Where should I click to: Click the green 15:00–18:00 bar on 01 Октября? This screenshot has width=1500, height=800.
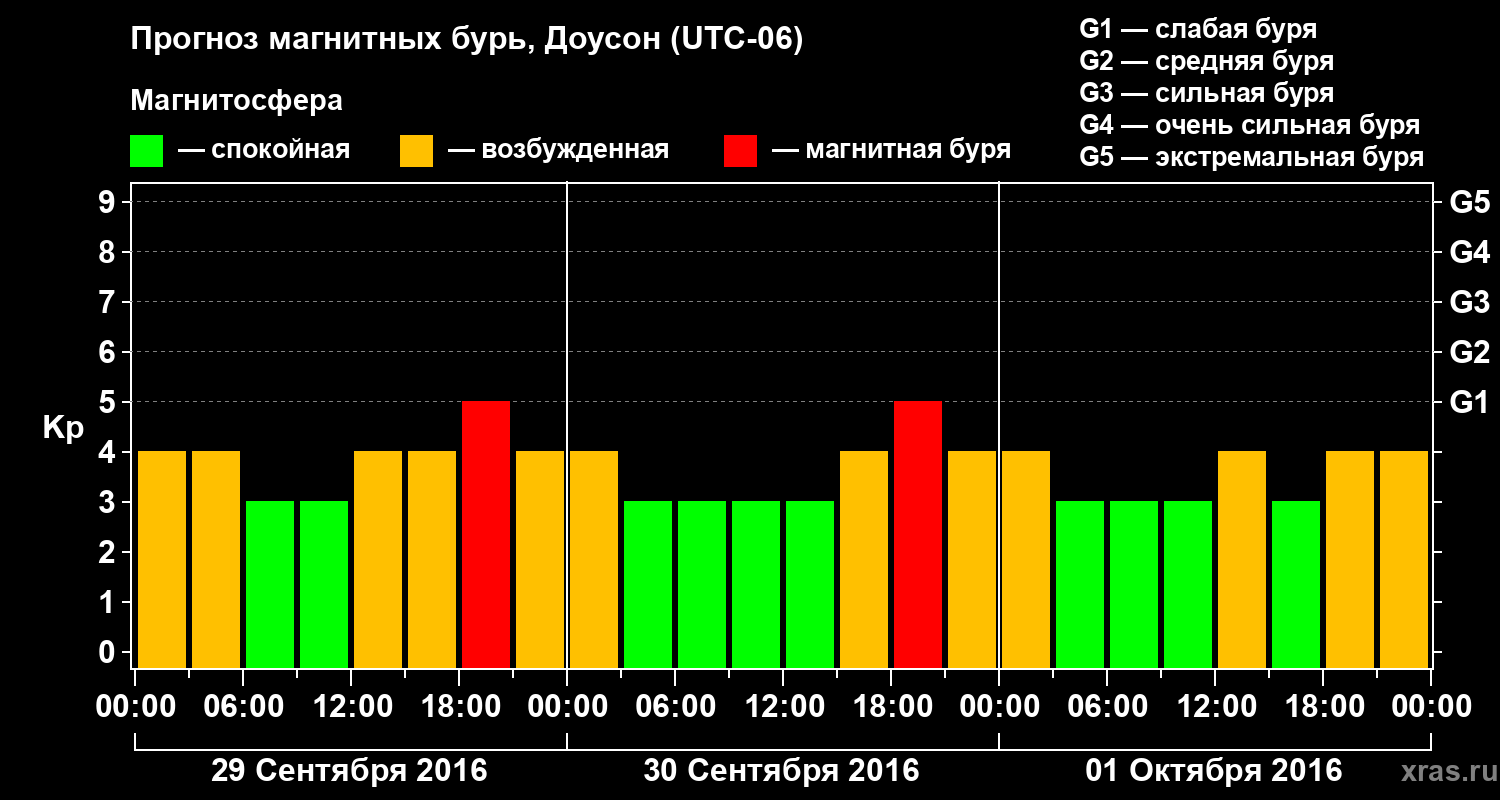[1296, 585]
